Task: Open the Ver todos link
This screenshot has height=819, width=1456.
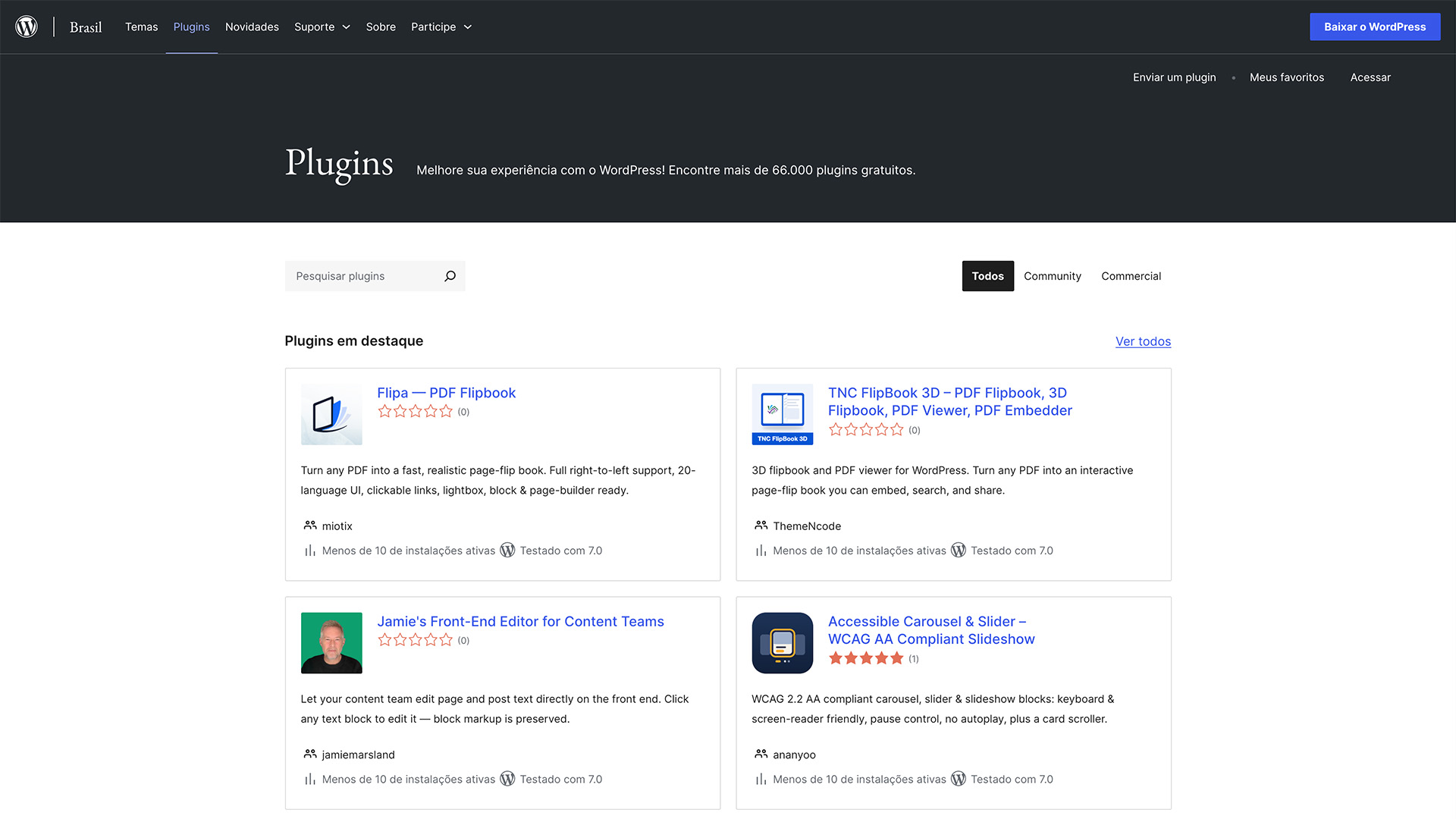Action: 1143,341
